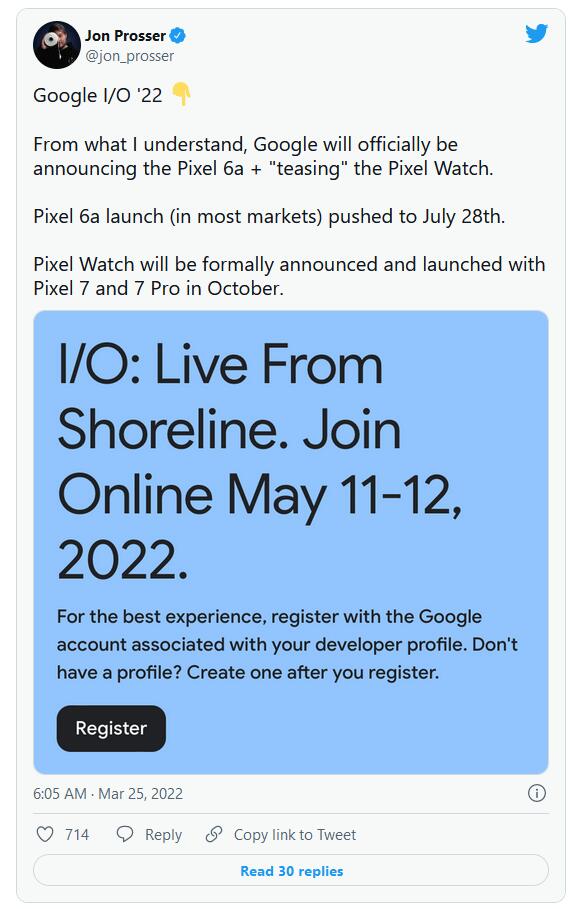Screen dimensions: 576x909
Task: Click the chain link copy icon
Action: pos(214,834)
